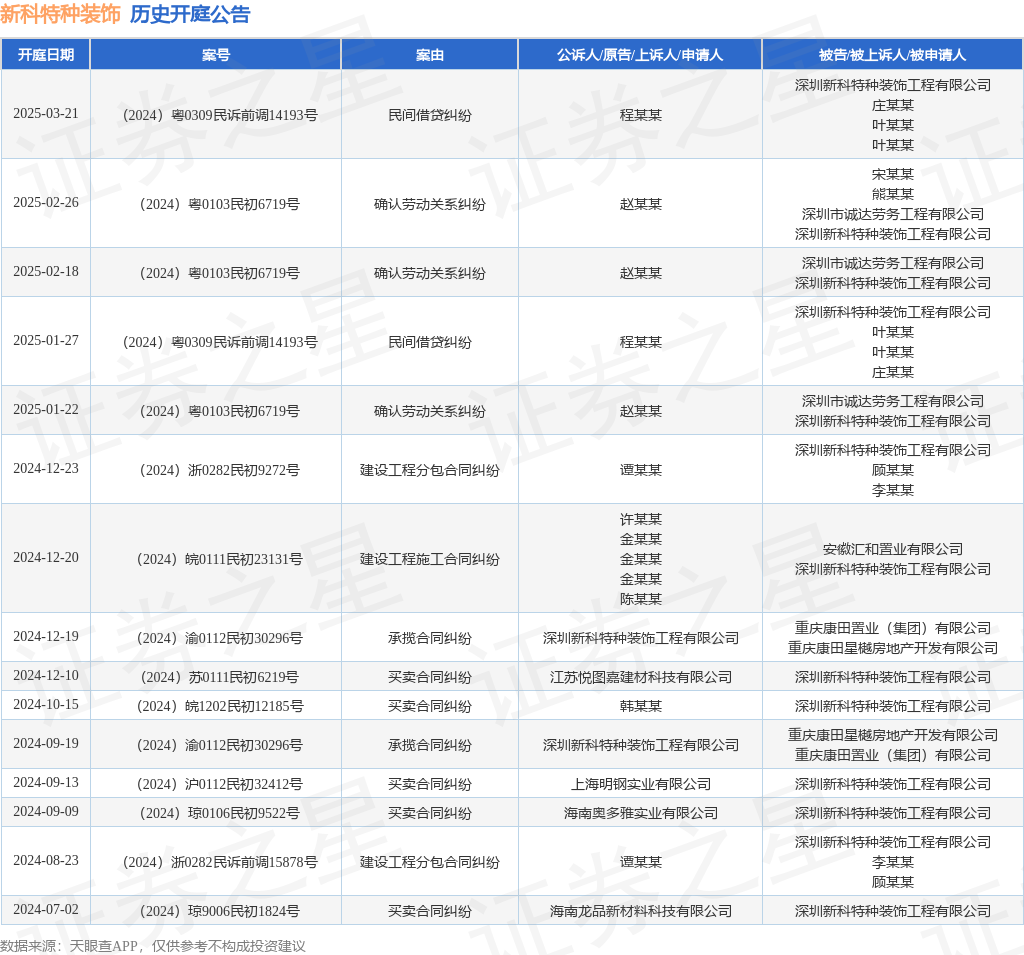
Task: Click plaintiff '海南龙品新材料科技有限公司'
Action: pos(641,911)
